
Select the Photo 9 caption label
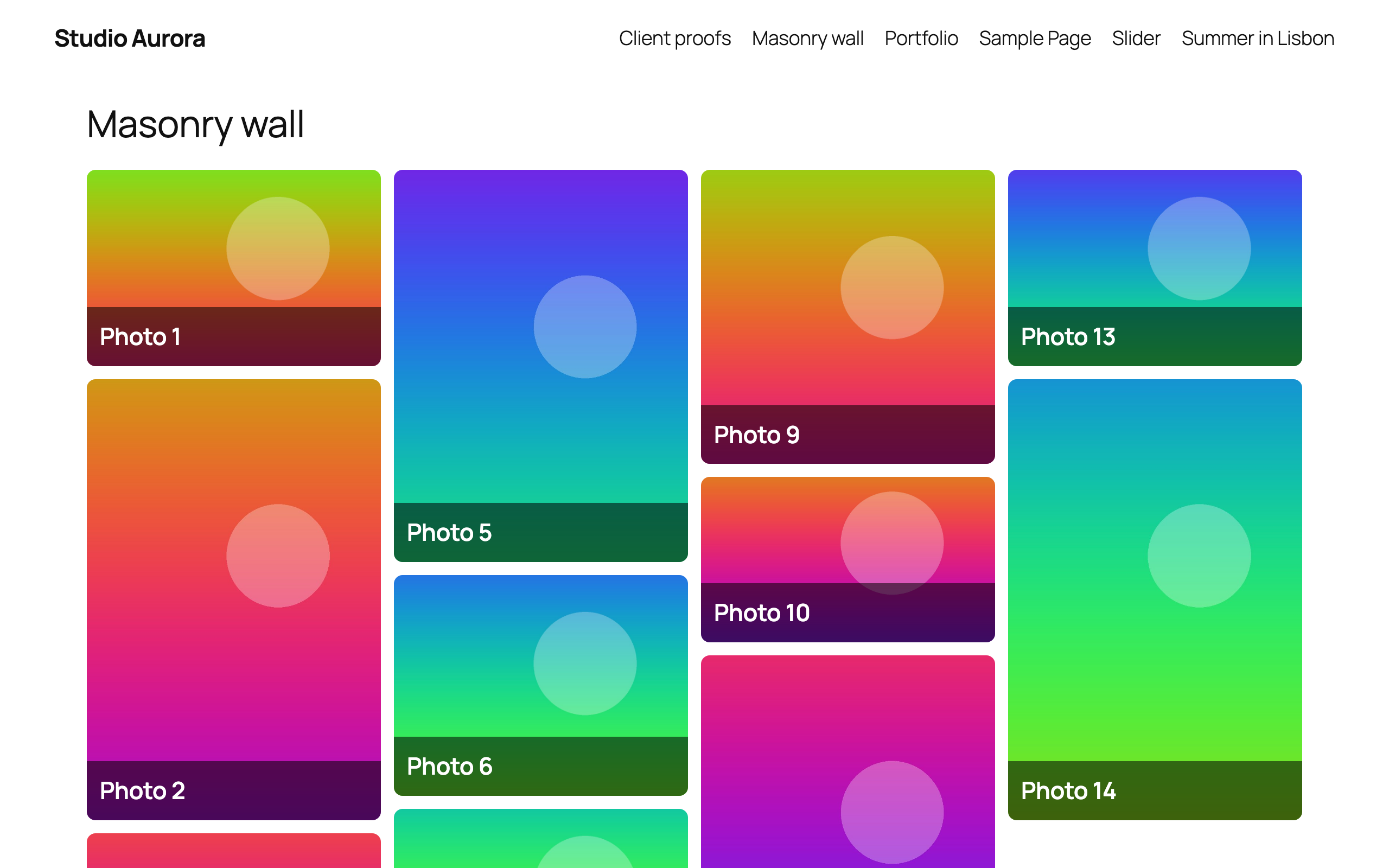pos(756,435)
